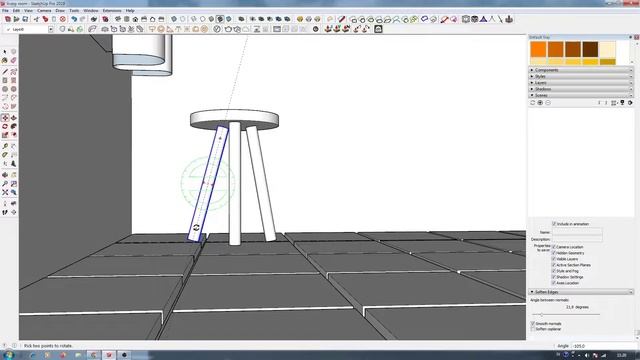The image size is (640, 360).
Task: Select the Rotate tool
Action: (x=5, y=127)
